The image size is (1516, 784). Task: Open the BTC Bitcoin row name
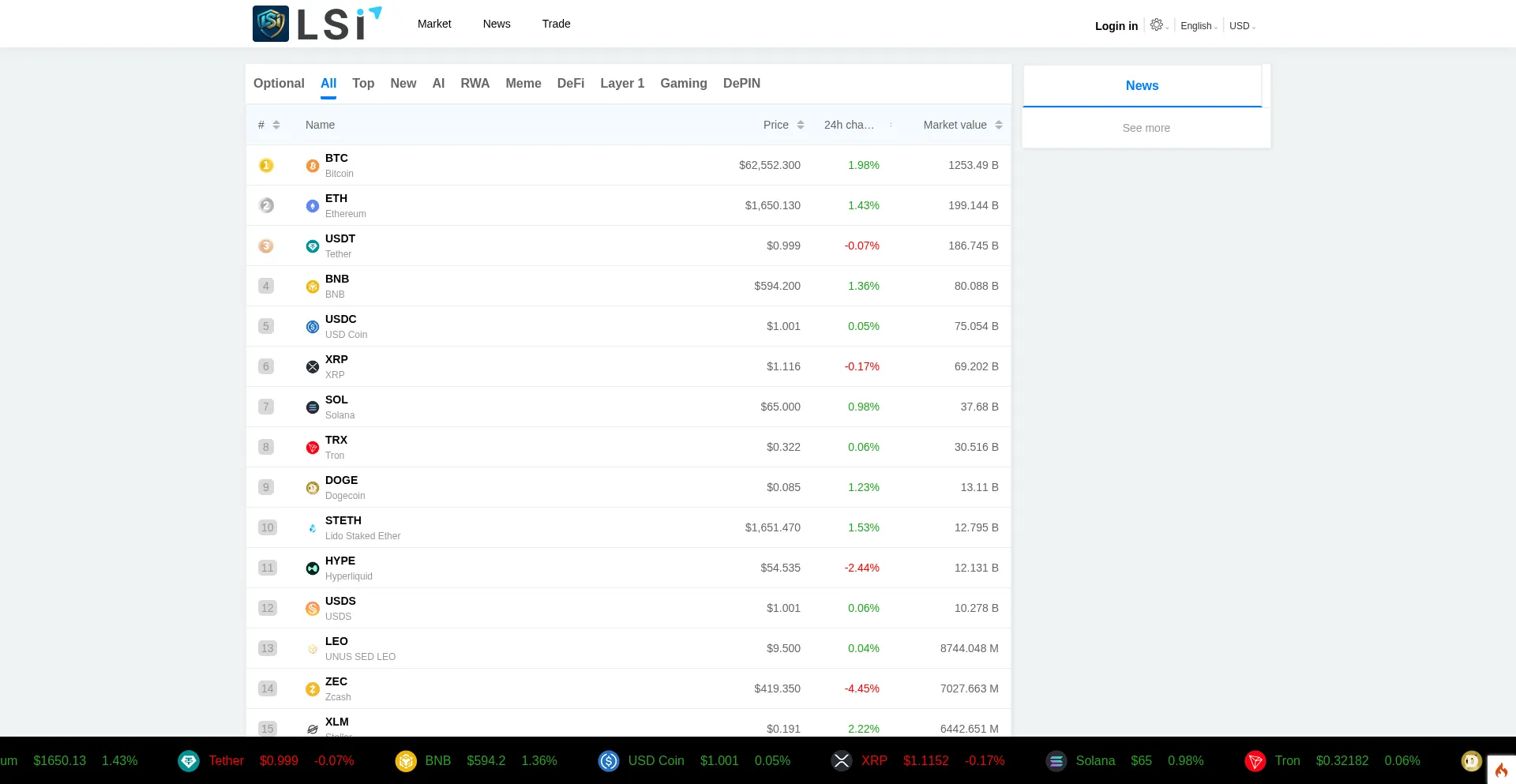[x=339, y=166]
